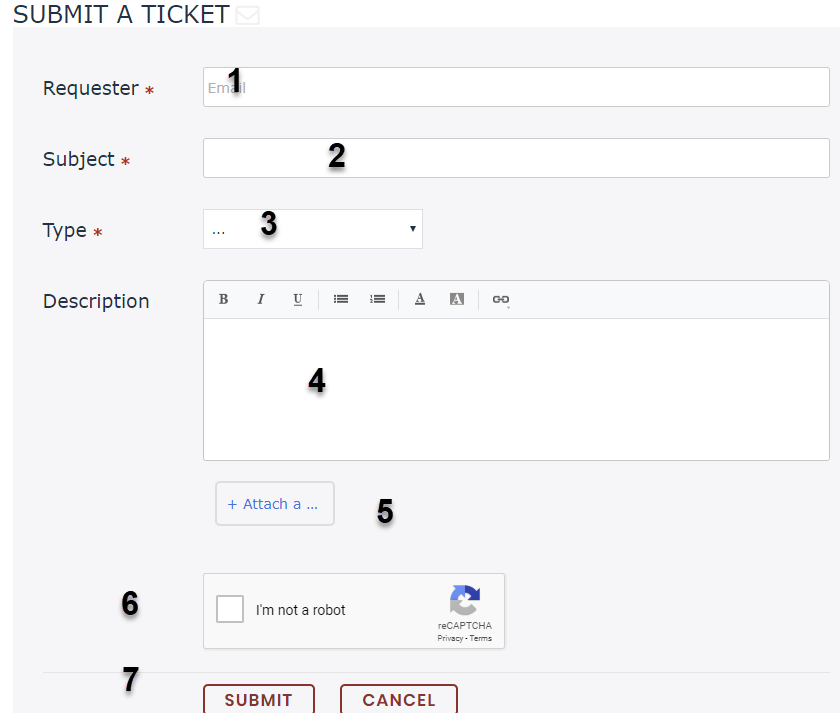The height and width of the screenshot is (713, 840).
Task: Apply italic formatting in the Description editor
Action: (x=261, y=299)
